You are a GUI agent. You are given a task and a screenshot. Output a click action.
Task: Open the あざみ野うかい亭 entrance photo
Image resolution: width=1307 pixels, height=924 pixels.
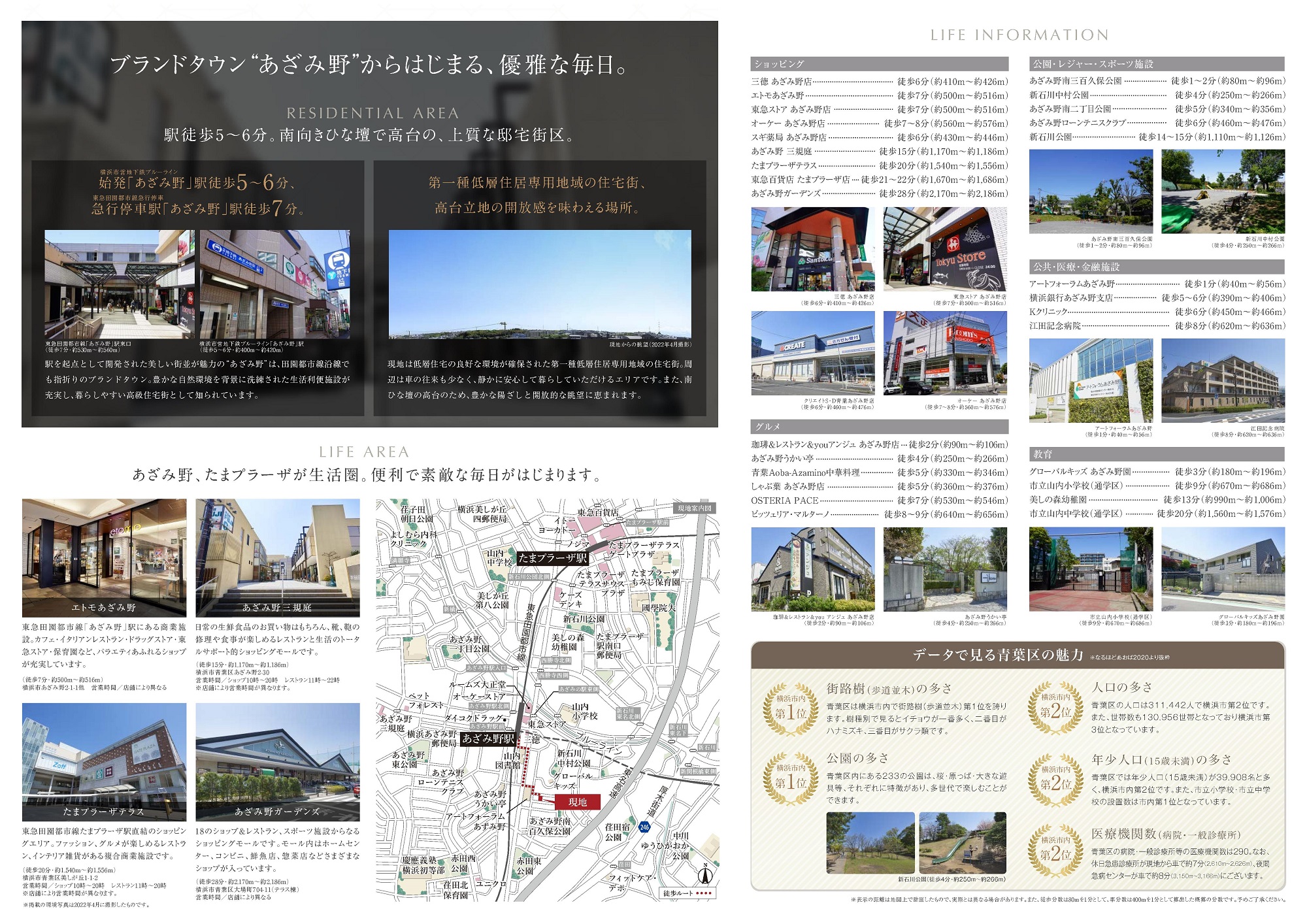(x=945, y=569)
